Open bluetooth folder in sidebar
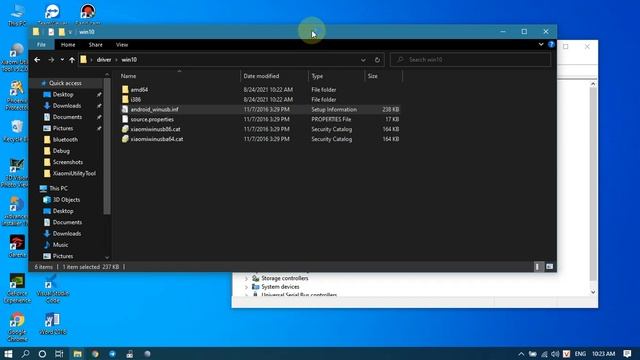This screenshot has width=640, height=360. (x=65, y=140)
